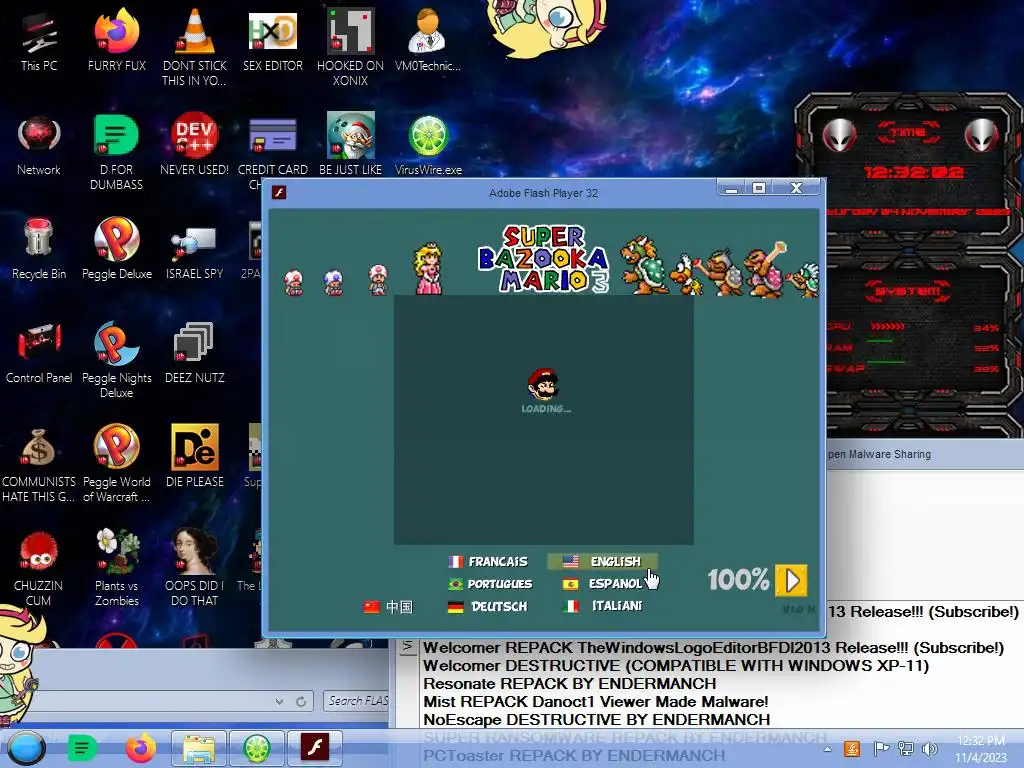Click the Action Center flag tray icon
1024x768 pixels.
pyautogui.click(x=880, y=749)
